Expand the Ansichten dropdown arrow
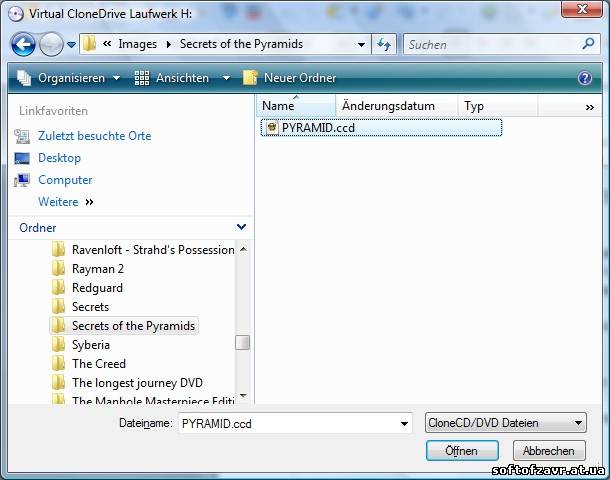The width and height of the screenshot is (610, 480). click(226, 78)
